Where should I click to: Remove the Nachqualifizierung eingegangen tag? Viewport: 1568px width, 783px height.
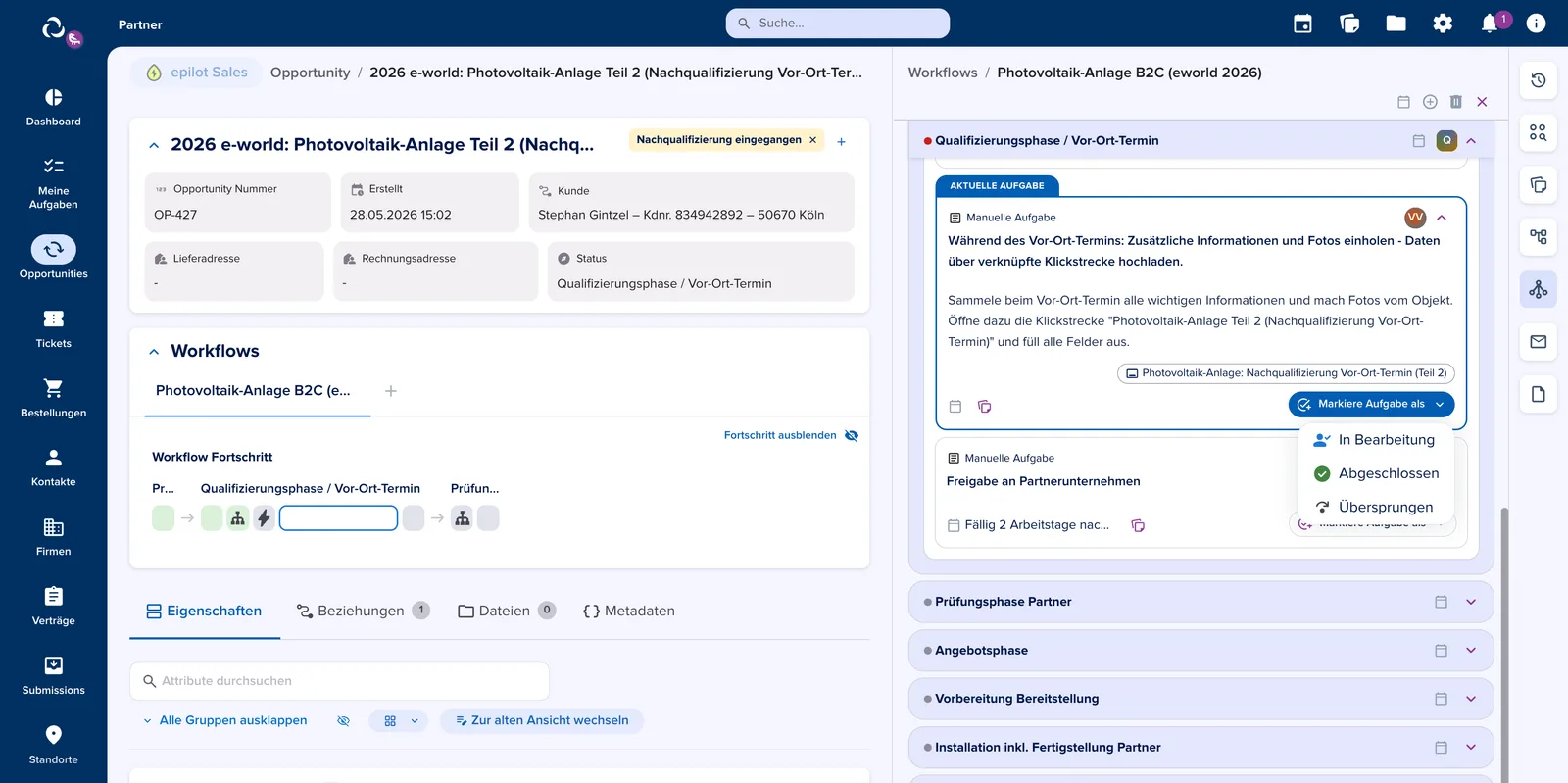(812, 140)
